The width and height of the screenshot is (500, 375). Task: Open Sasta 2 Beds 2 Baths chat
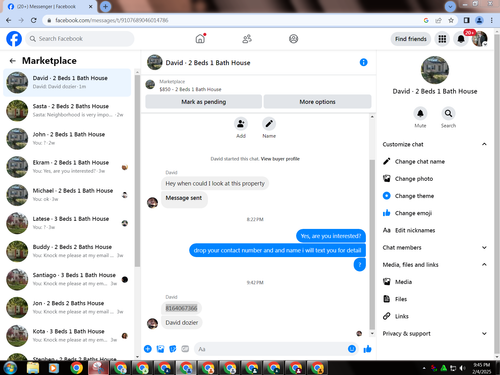[x=67, y=110]
